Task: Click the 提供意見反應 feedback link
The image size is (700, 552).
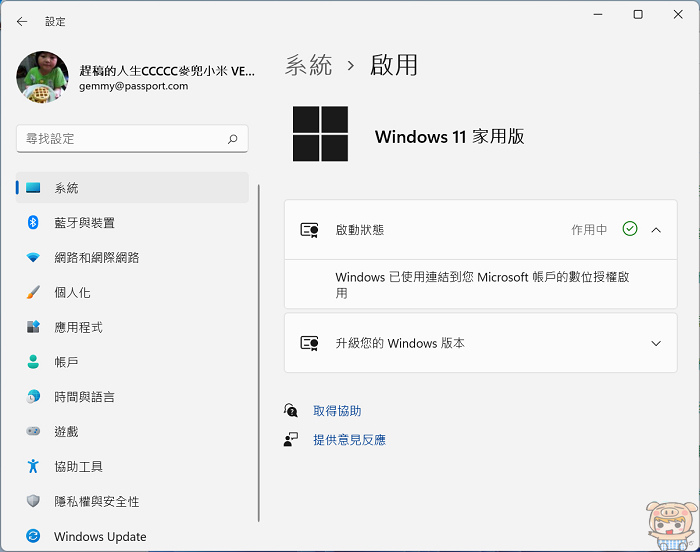Action: tap(349, 439)
